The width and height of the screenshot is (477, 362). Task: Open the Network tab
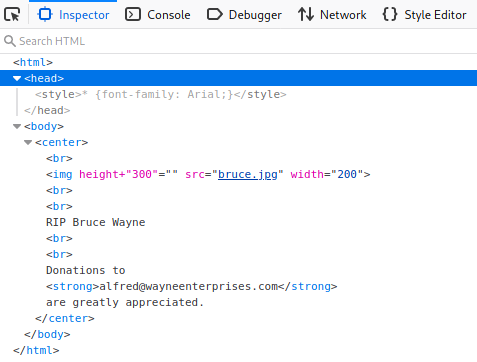click(x=332, y=15)
